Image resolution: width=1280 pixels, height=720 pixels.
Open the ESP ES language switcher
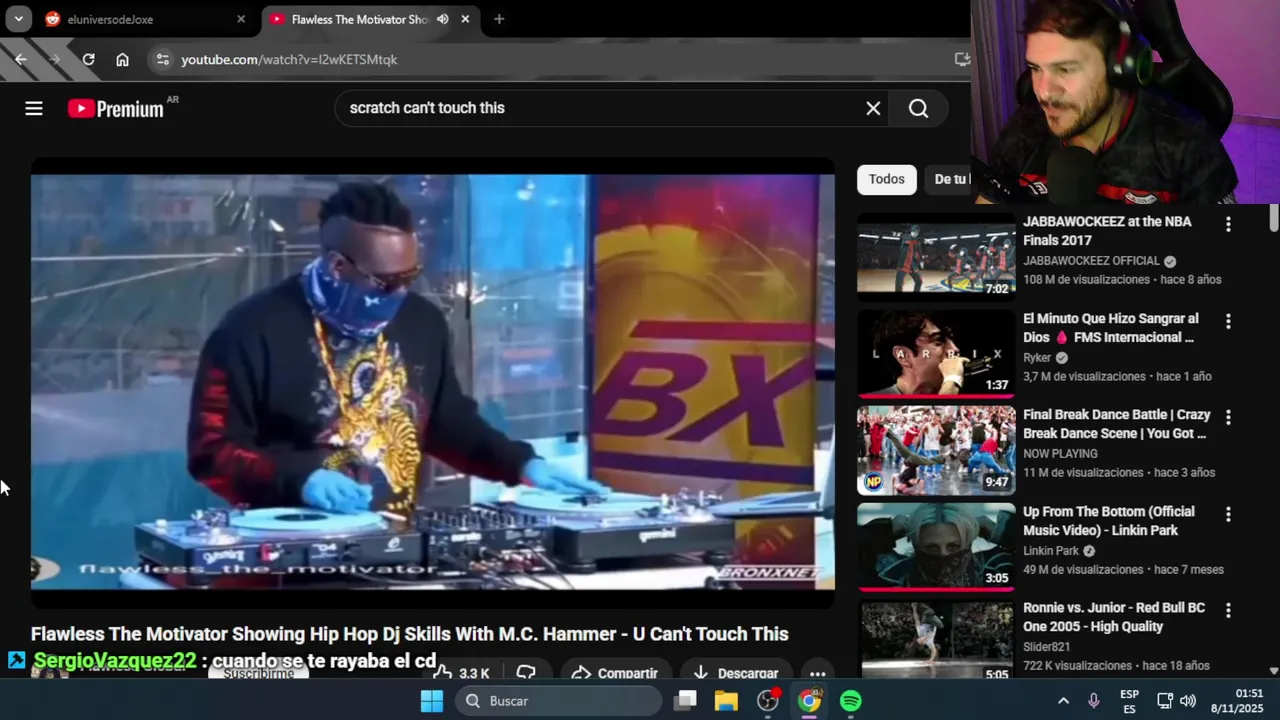click(x=1129, y=701)
